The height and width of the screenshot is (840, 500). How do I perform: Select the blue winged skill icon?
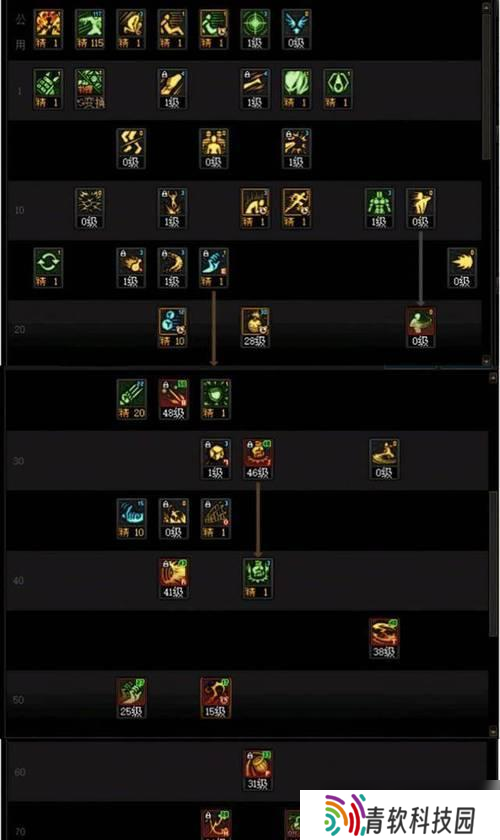296,29
